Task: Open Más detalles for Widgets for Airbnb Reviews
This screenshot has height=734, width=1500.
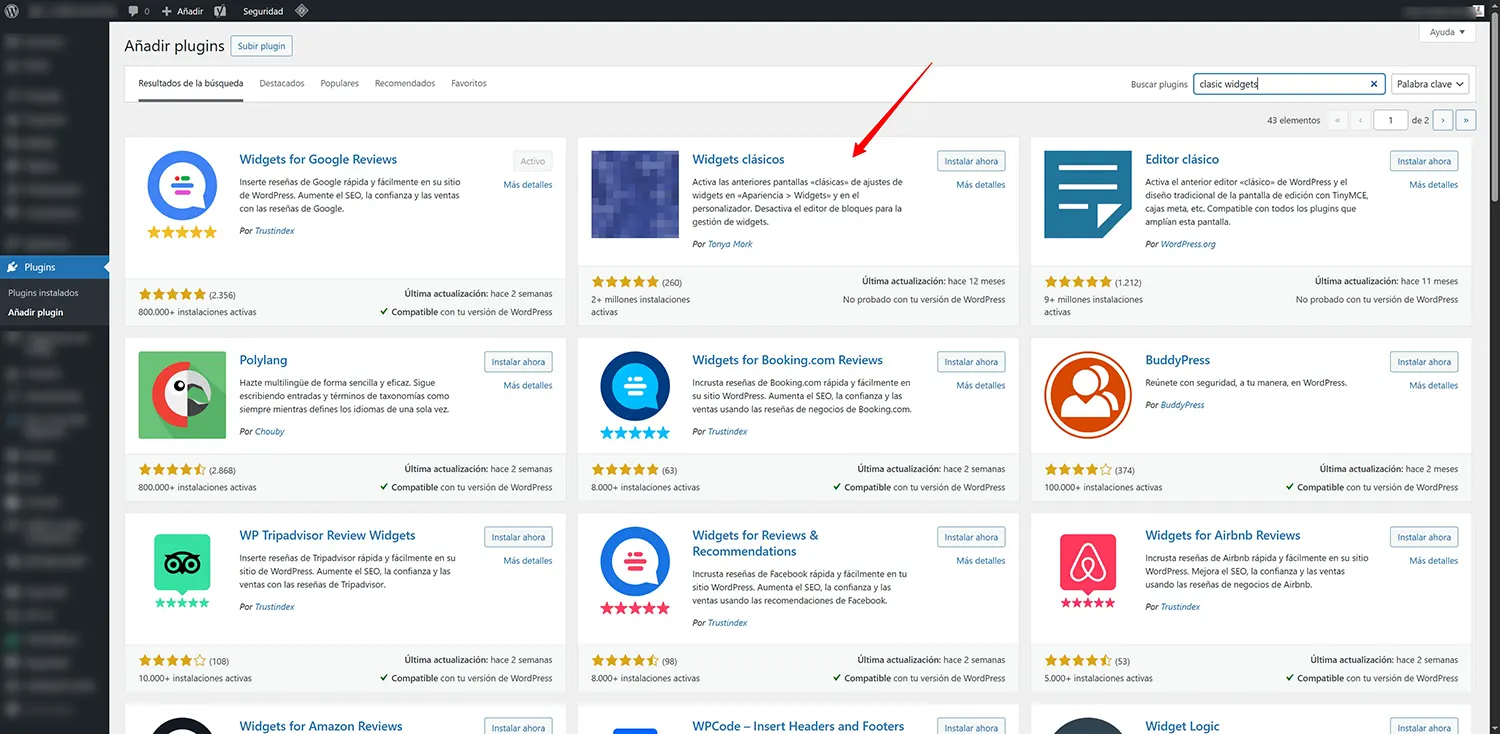Action: [1434, 561]
